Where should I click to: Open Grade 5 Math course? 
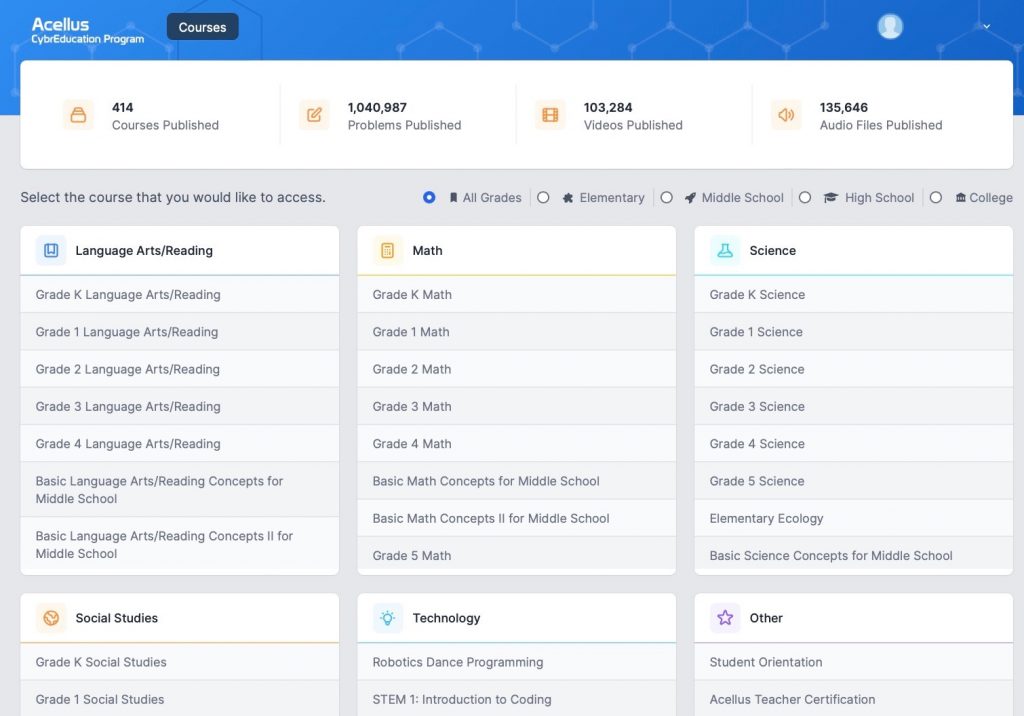pos(517,555)
